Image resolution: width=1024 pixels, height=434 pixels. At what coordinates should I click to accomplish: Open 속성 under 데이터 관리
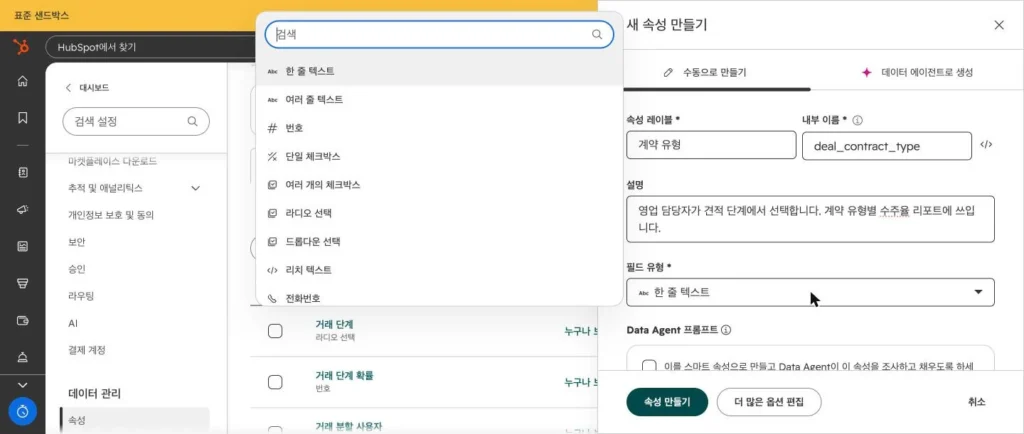click(136, 420)
